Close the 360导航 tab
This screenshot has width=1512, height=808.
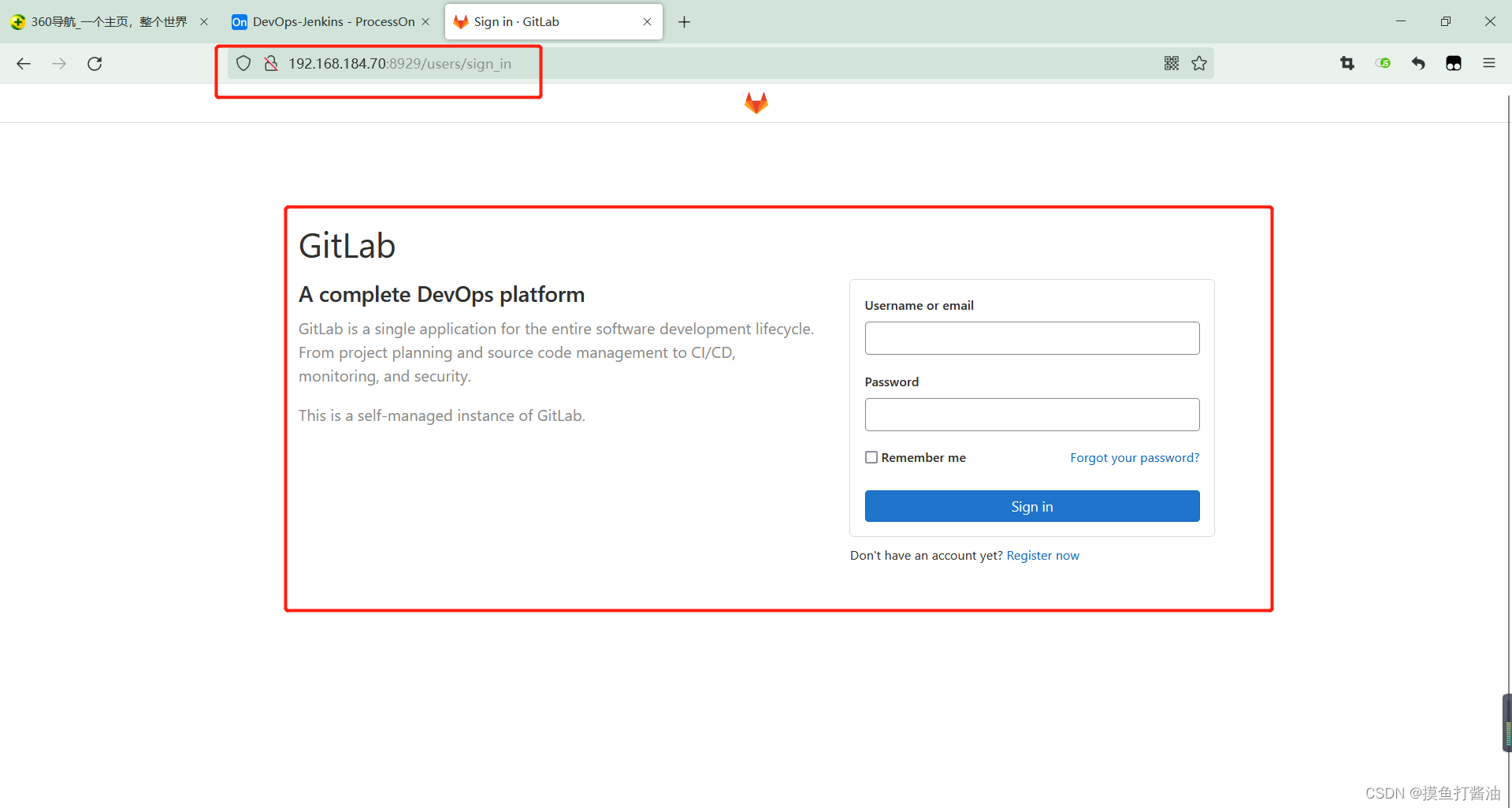click(x=204, y=22)
